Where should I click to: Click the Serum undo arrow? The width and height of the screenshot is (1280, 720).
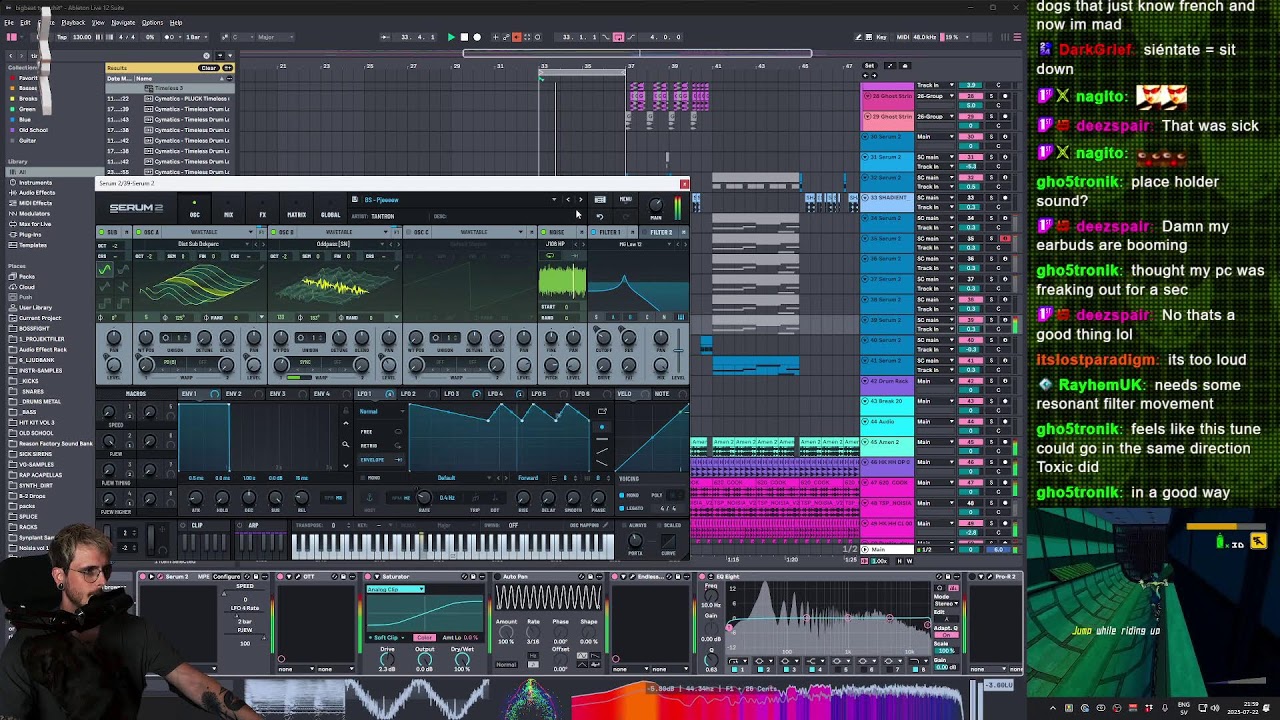click(599, 216)
